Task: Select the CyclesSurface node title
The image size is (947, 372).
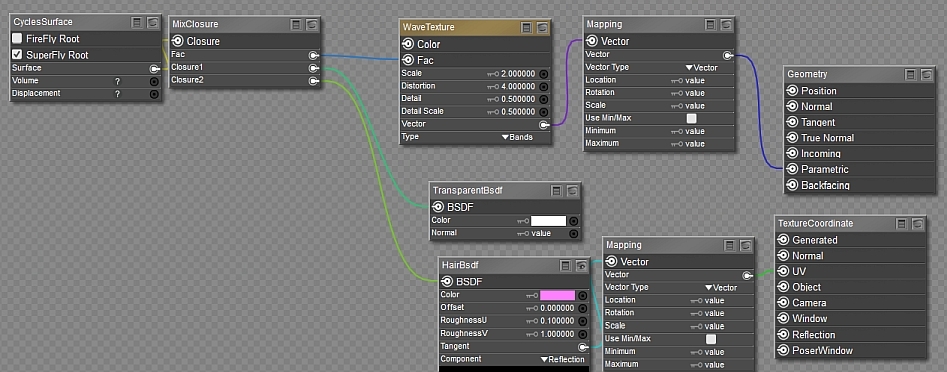Action: click(x=42, y=22)
